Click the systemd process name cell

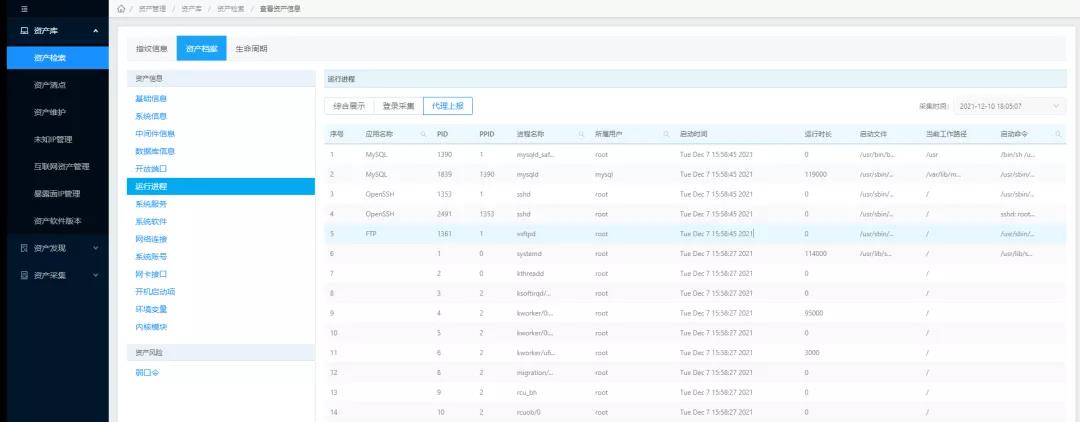529,254
